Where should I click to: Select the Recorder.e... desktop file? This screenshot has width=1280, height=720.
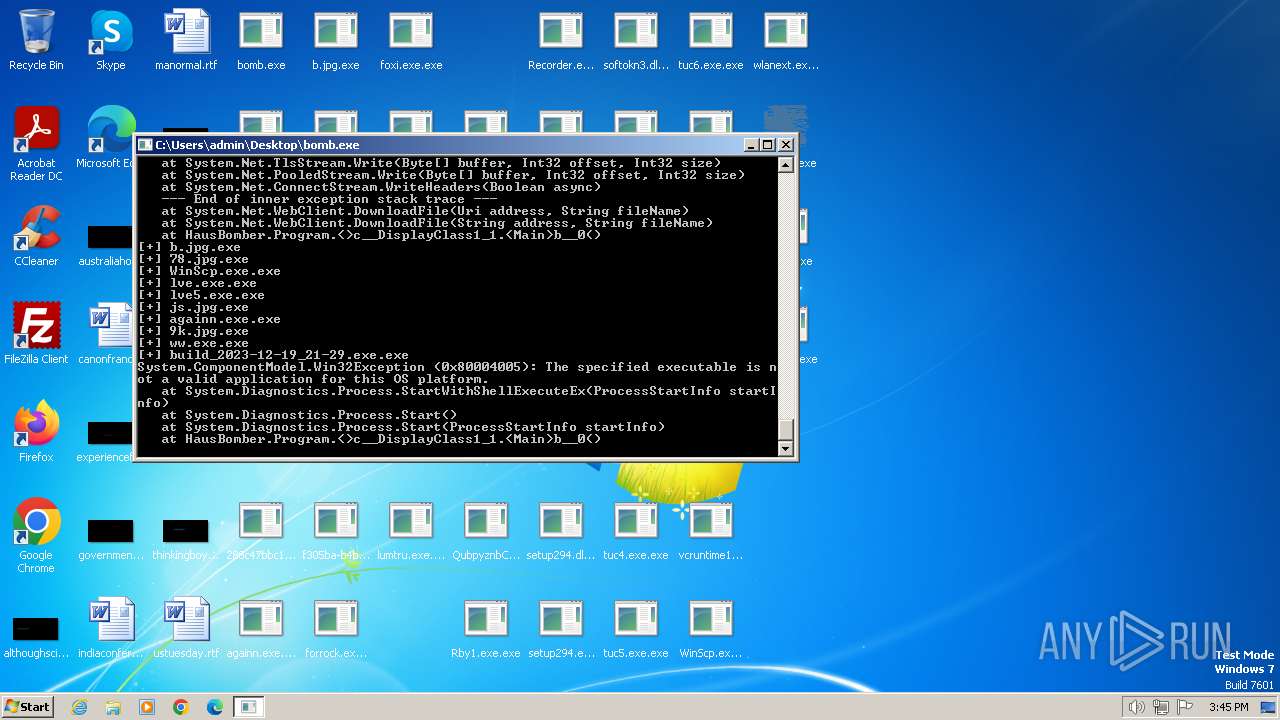pyautogui.click(x=561, y=40)
